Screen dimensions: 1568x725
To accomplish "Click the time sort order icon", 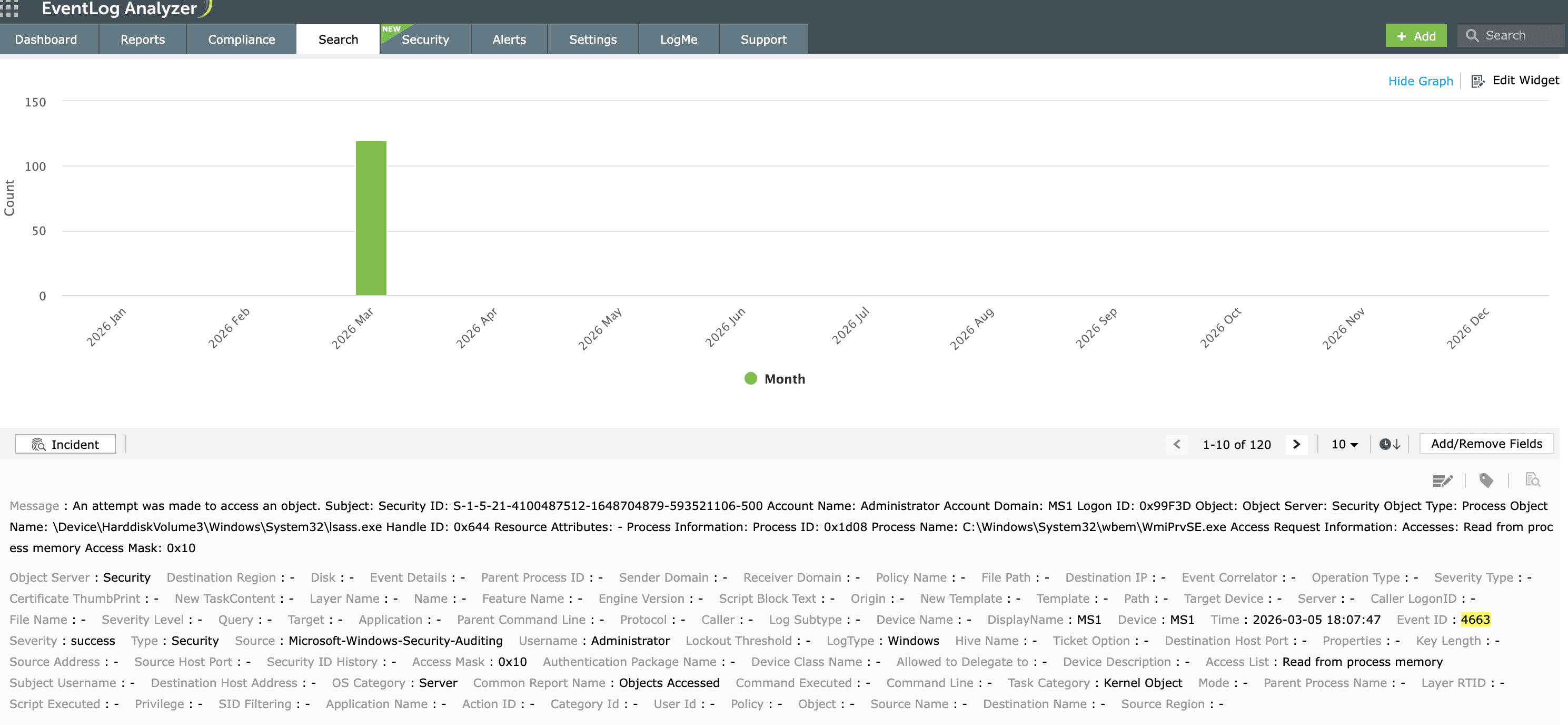I will click(x=1390, y=444).
